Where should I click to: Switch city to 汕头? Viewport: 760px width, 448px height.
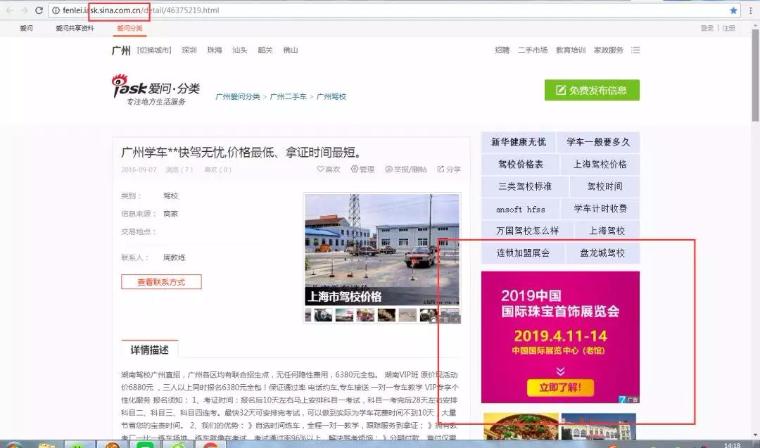(x=240, y=50)
